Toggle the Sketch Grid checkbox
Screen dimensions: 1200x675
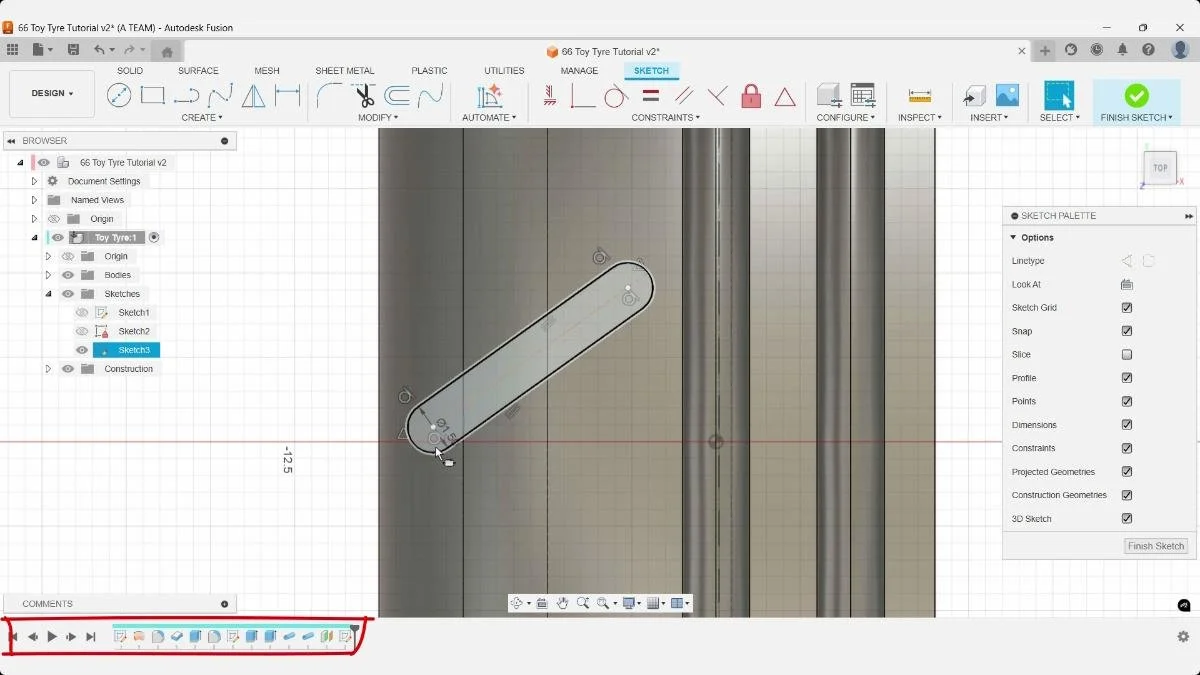(x=1127, y=308)
